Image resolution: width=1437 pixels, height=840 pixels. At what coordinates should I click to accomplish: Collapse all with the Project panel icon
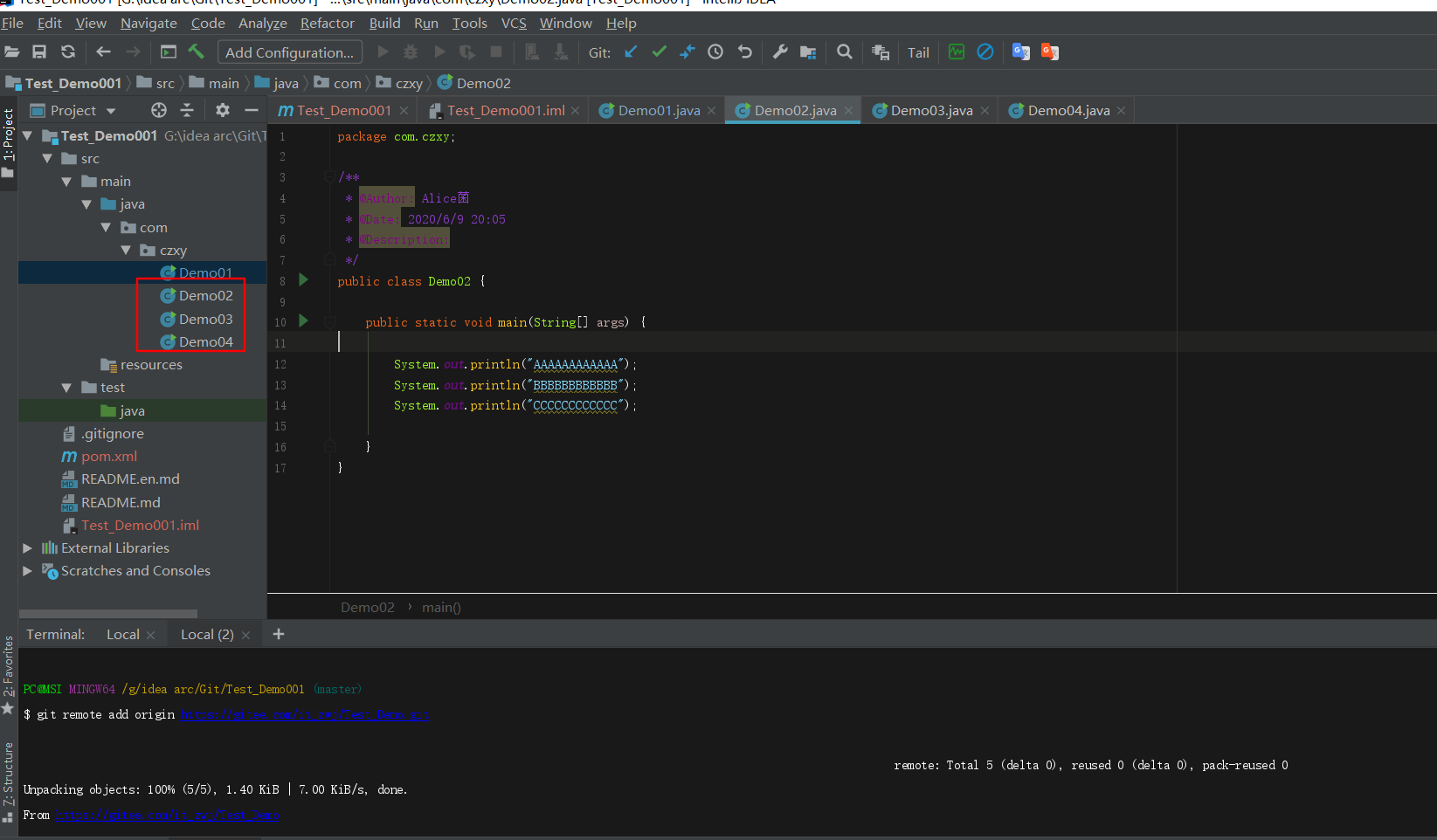tap(187, 110)
